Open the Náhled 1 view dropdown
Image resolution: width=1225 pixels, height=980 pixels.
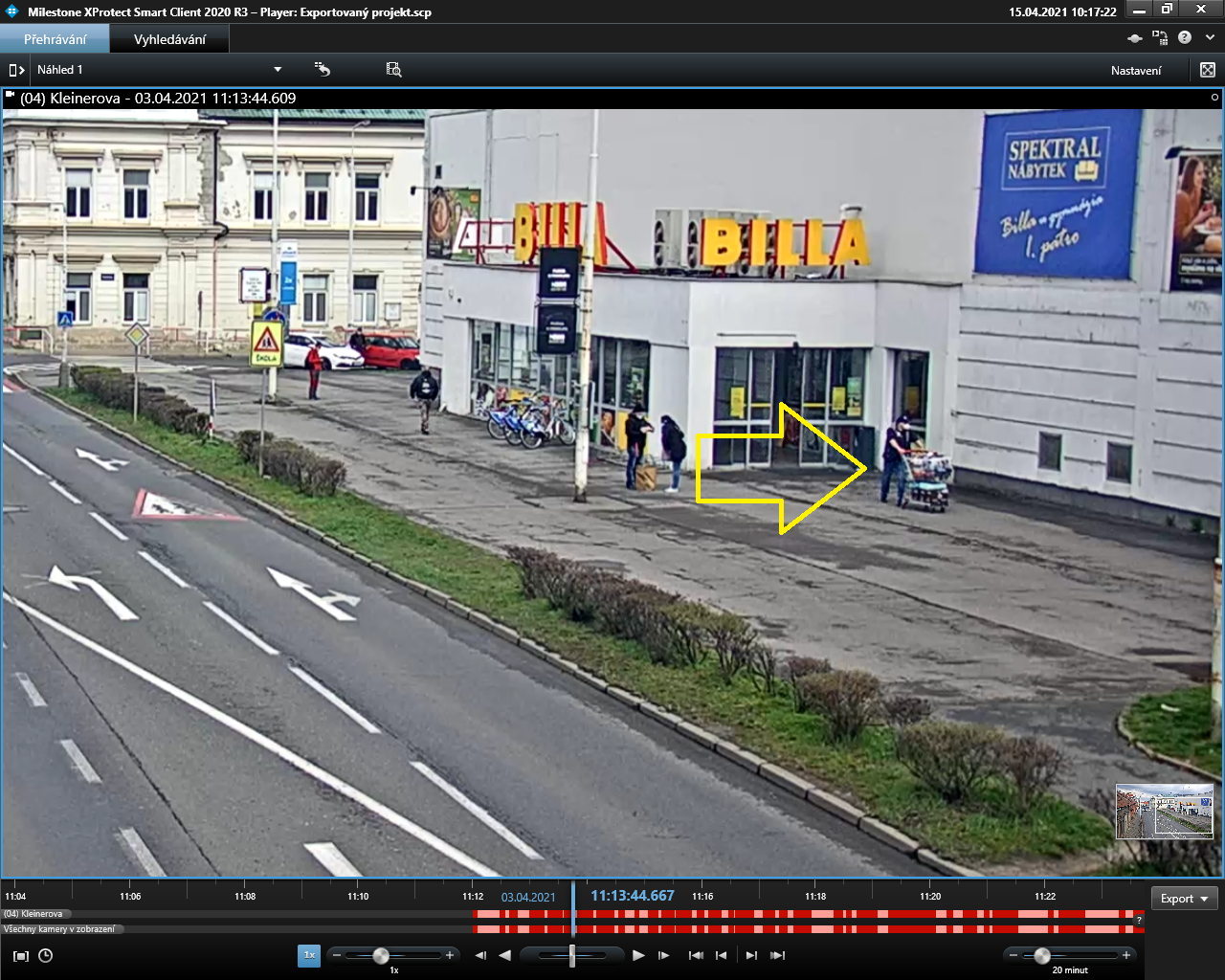pos(278,70)
